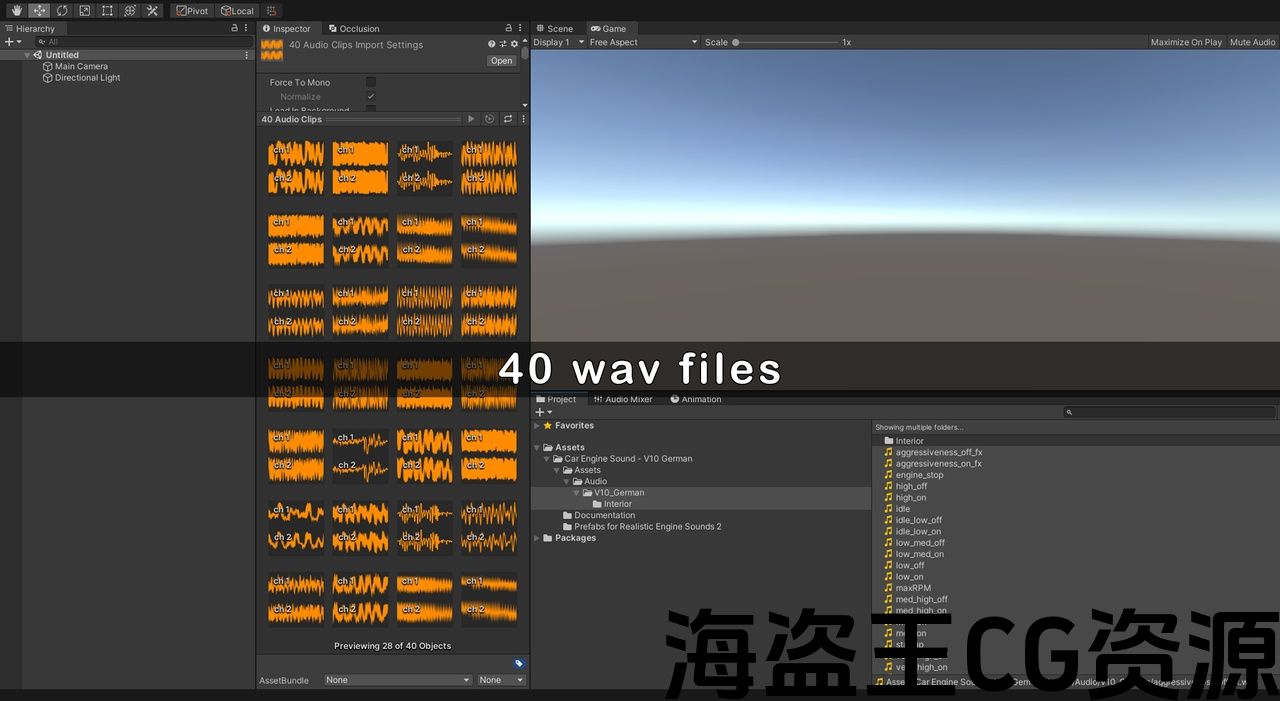Viewport: 1280px width, 701px height.
Task: Lock the Hierarchy panel
Action: (x=234, y=28)
